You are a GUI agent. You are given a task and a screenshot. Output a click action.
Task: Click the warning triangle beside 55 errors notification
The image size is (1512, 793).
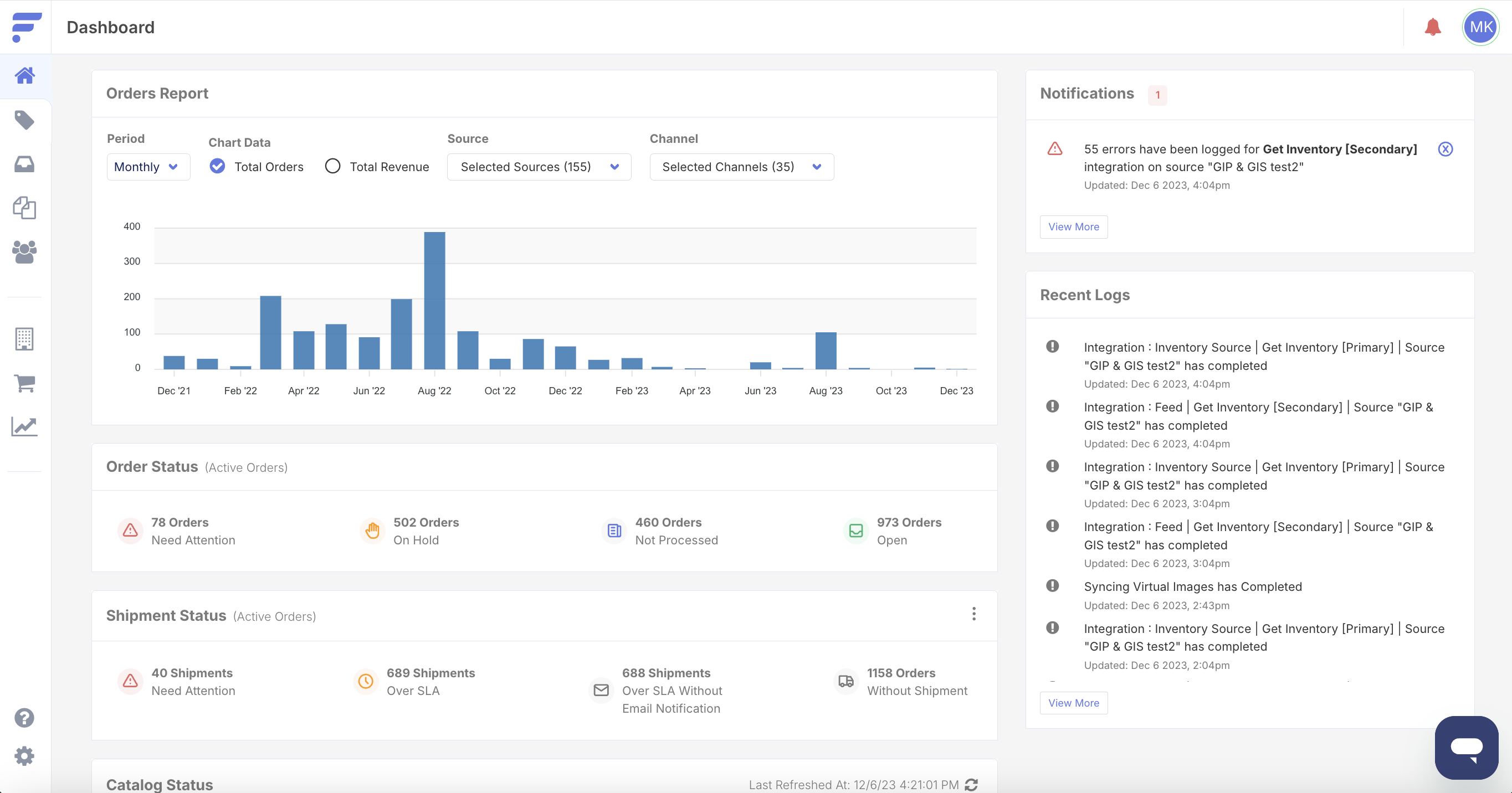click(x=1055, y=148)
